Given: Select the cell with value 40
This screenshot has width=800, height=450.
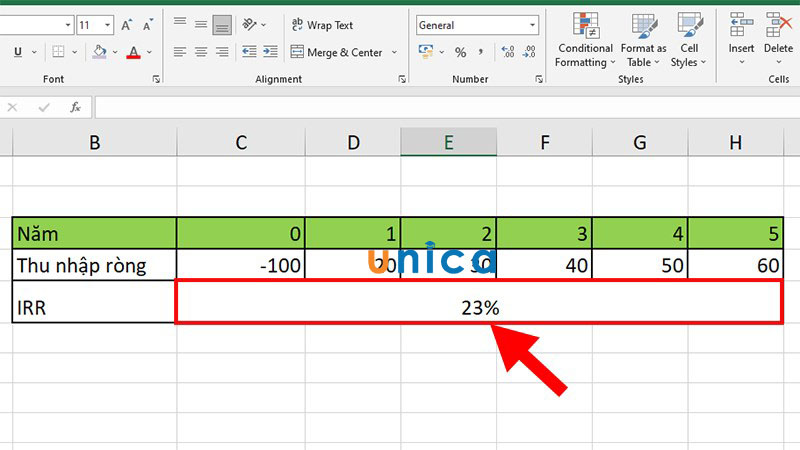Looking at the screenshot, I should (x=544, y=265).
